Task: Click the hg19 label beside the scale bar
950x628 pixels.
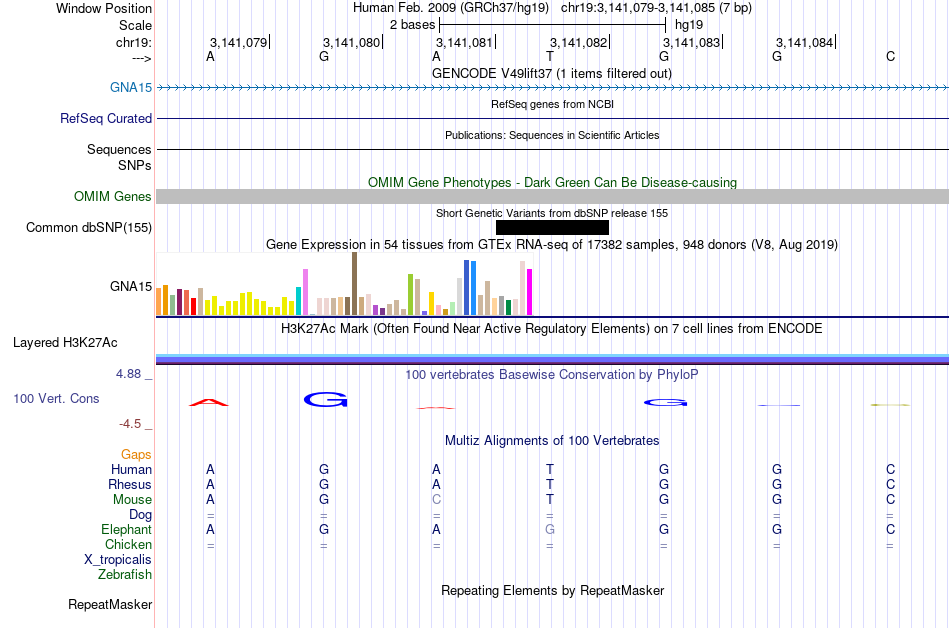Action: 689,25
